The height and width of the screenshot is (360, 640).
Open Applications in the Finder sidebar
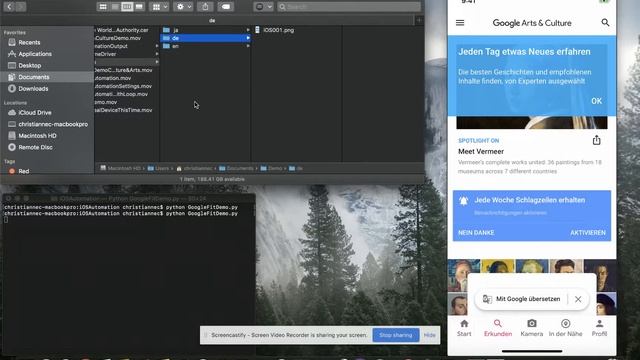coord(35,54)
